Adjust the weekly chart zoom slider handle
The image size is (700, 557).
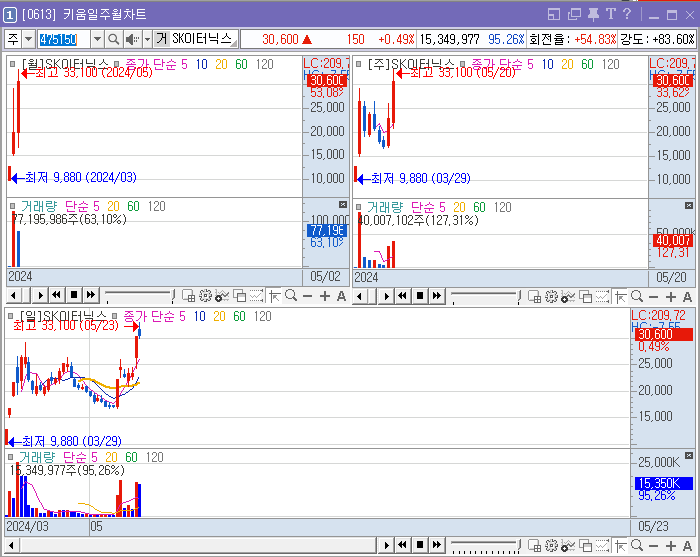(519, 296)
